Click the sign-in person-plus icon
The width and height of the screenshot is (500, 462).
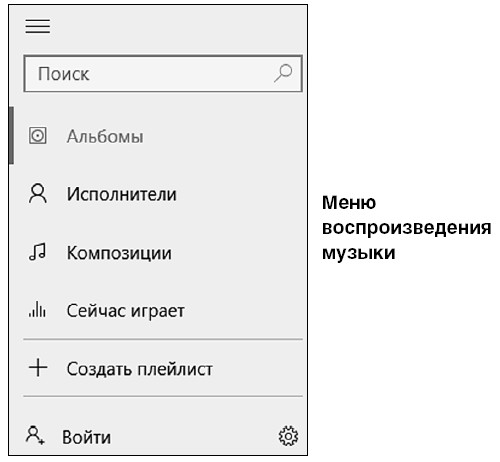pyautogui.click(x=35, y=435)
